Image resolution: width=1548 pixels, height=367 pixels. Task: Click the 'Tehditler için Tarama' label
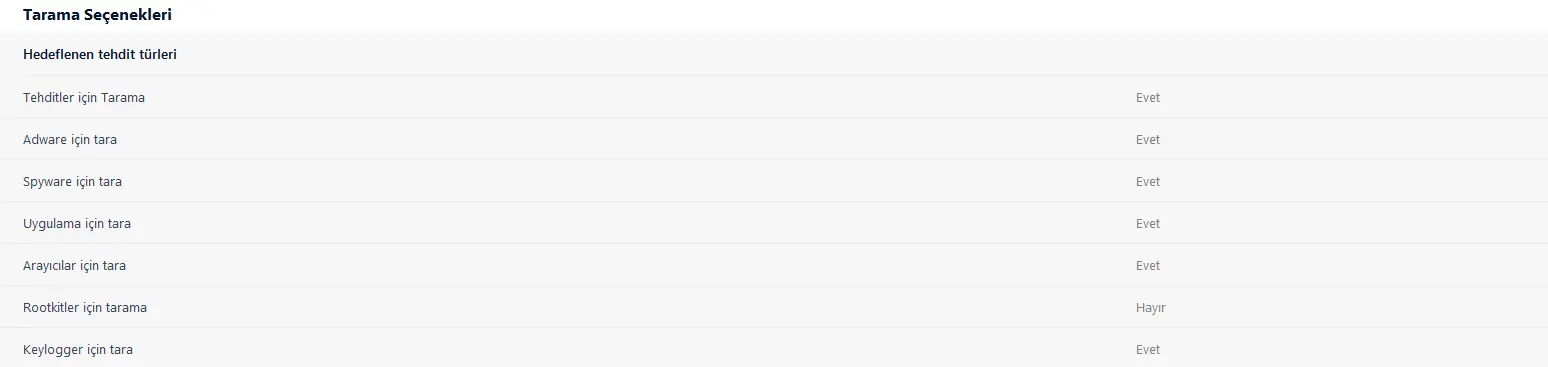click(x=84, y=97)
